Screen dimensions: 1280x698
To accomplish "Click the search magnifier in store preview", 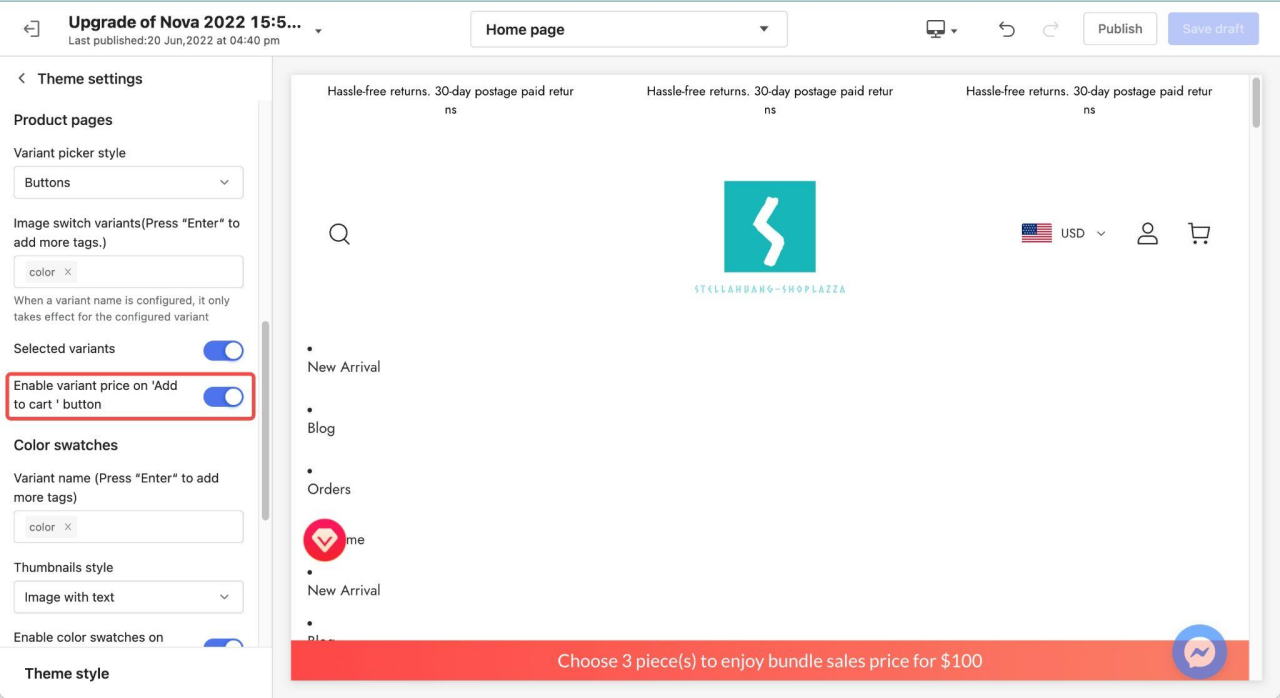I will (x=340, y=234).
